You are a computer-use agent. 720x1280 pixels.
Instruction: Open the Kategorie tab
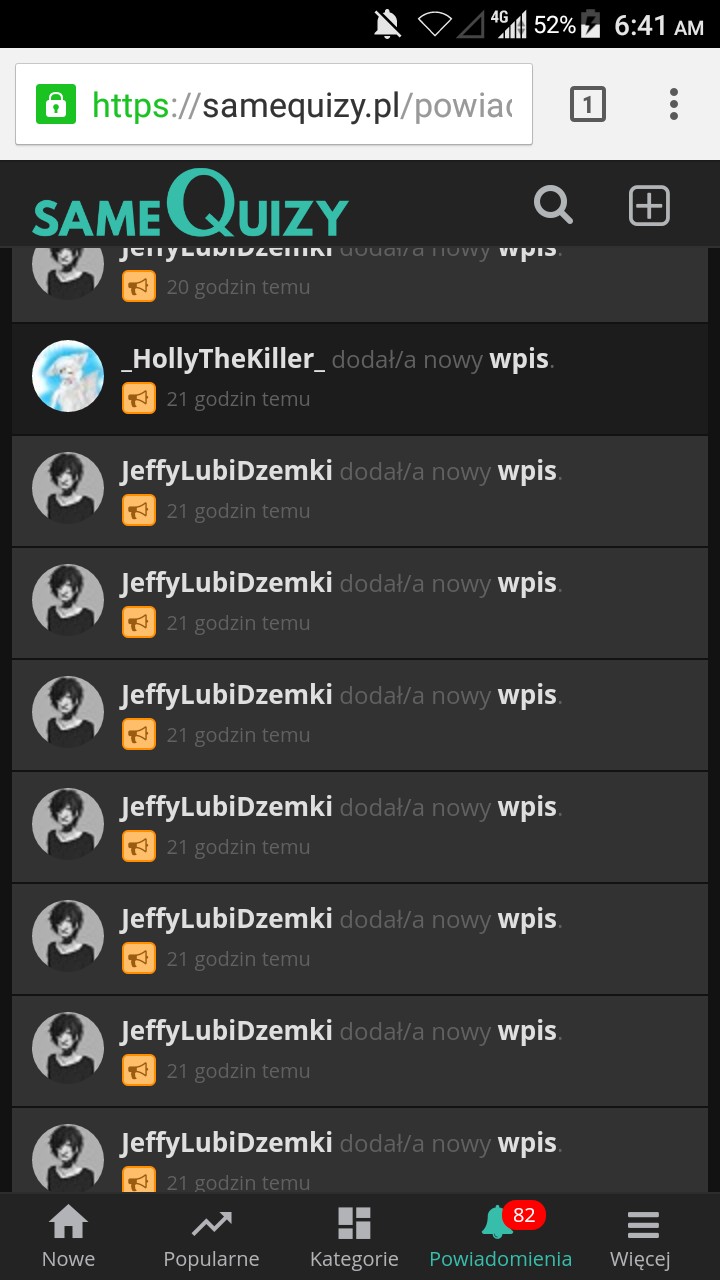354,1237
